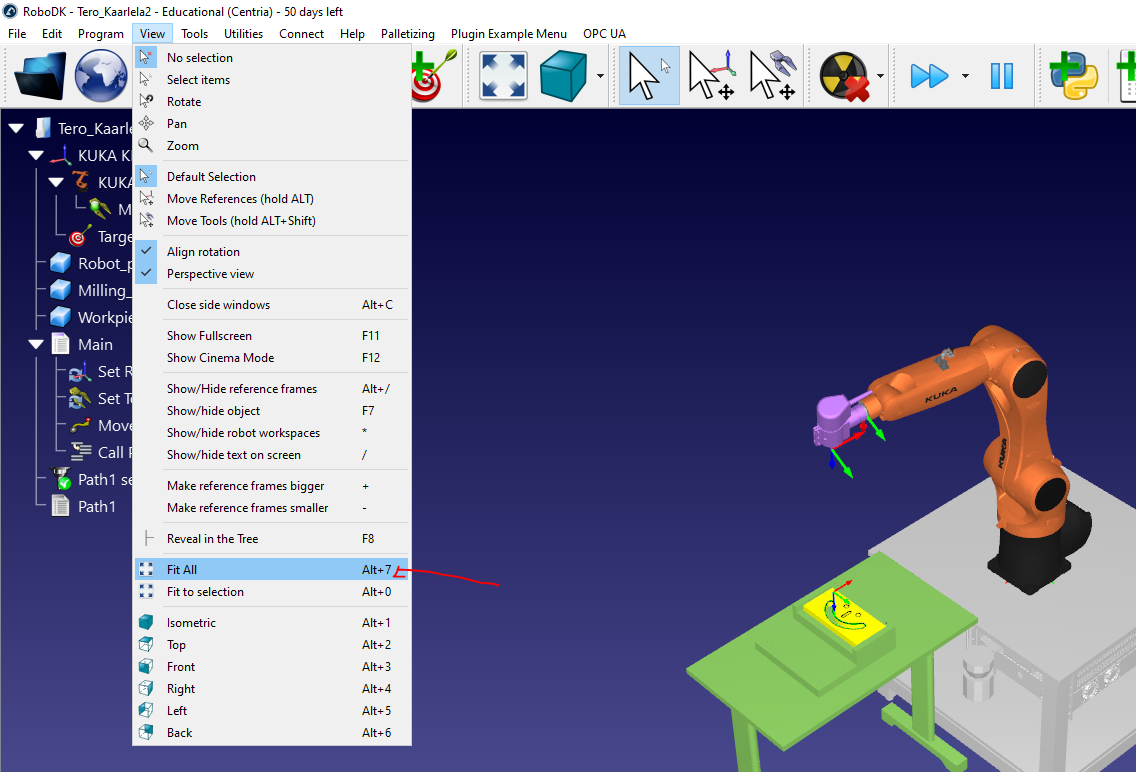The width and height of the screenshot is (1136, 772).
Task: Choose Default Selection mode in menu
Action: (211, 177)
